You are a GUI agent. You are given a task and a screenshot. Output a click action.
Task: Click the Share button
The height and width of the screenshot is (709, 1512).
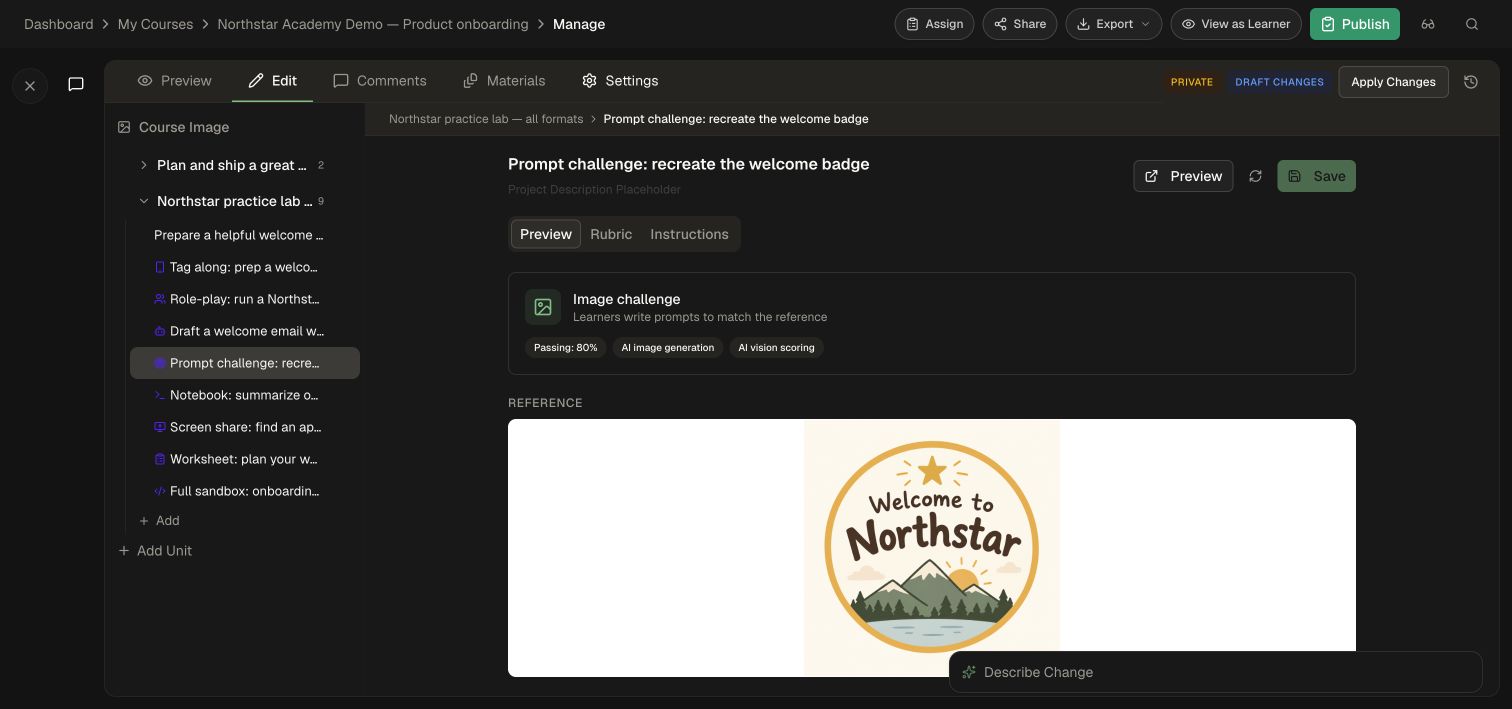[x=1019, y=24]
